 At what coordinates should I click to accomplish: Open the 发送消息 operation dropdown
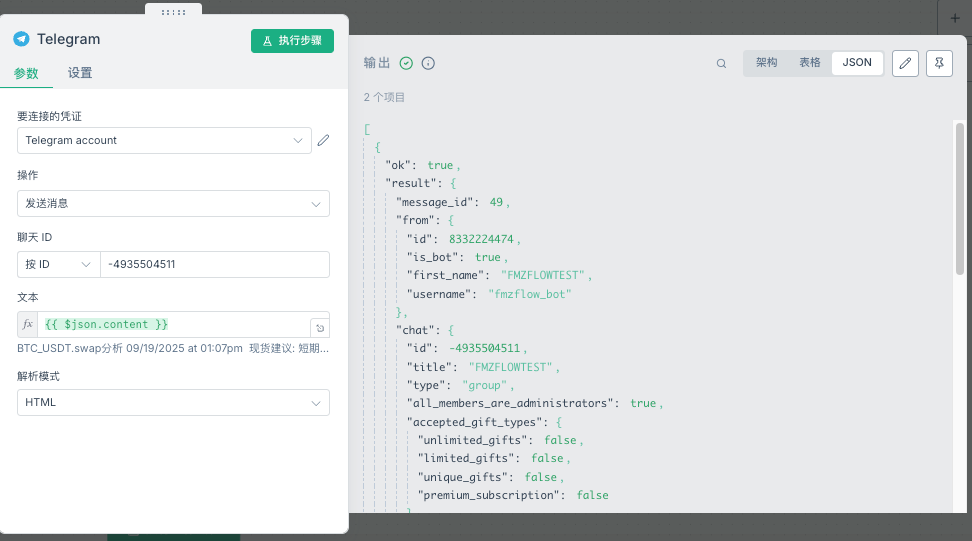click(173, 204)
